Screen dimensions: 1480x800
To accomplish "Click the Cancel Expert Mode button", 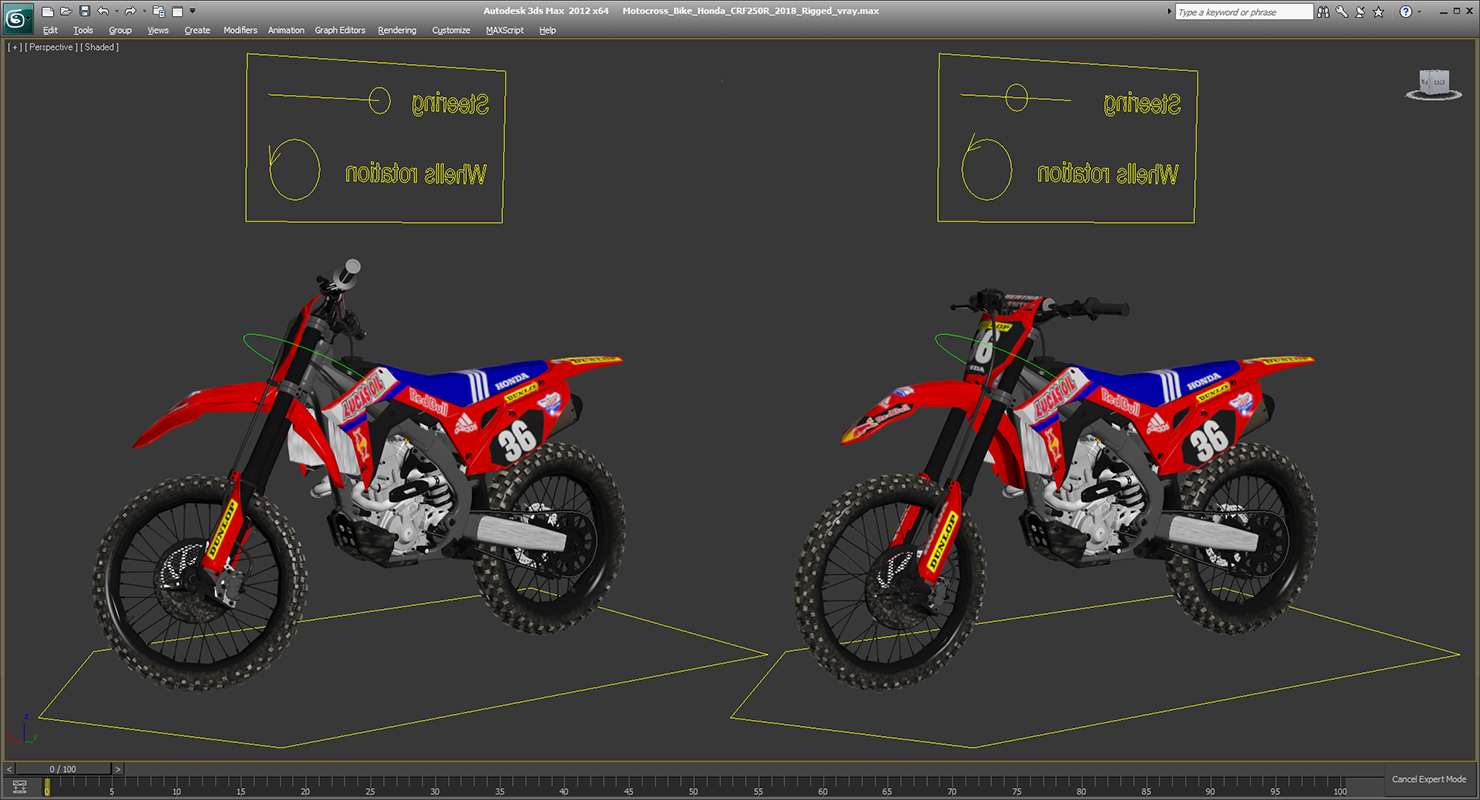I will pyautogui.click(x=1429, y=779).
